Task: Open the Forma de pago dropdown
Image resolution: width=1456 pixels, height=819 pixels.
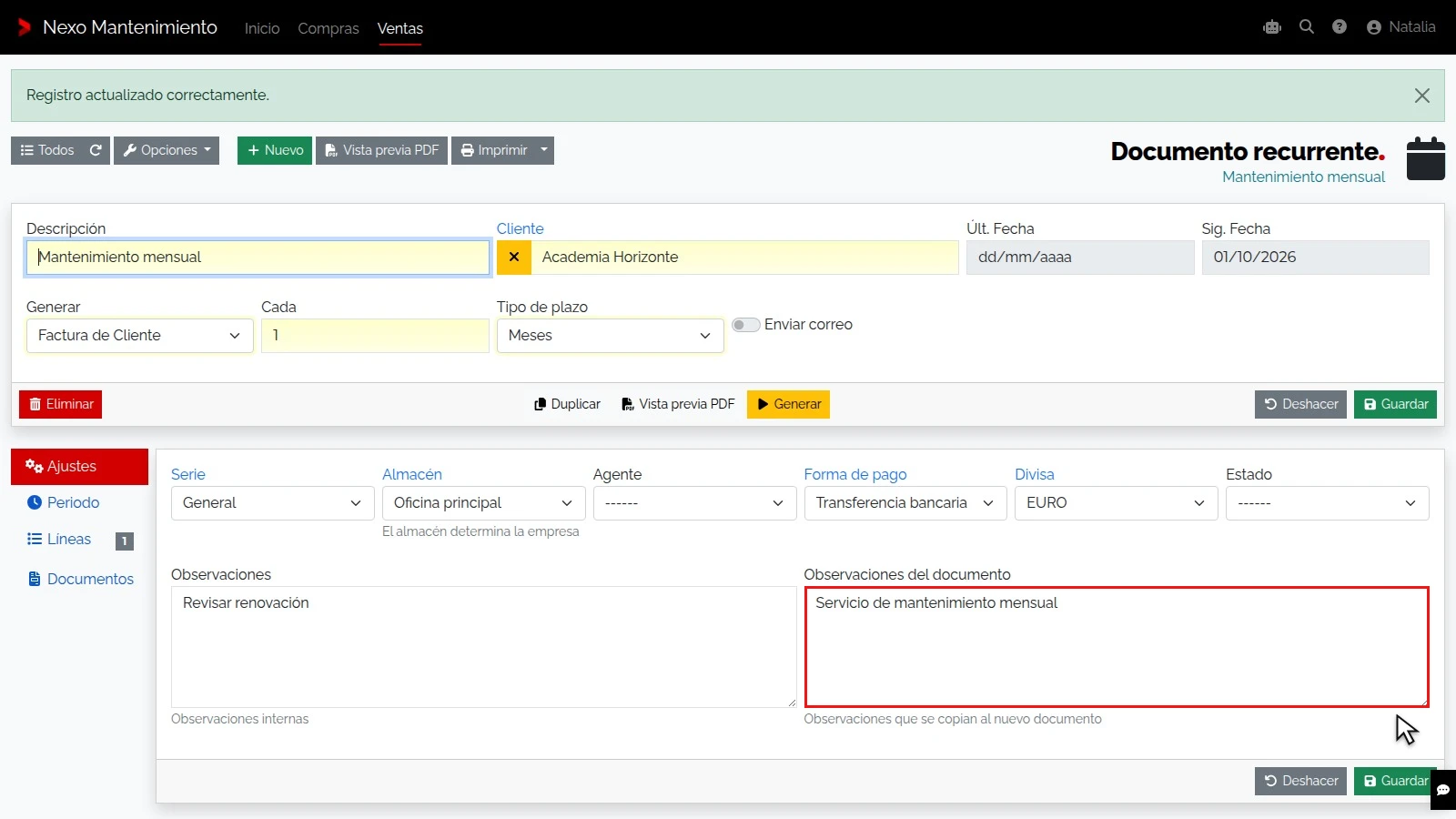Action: pos(905,503)
